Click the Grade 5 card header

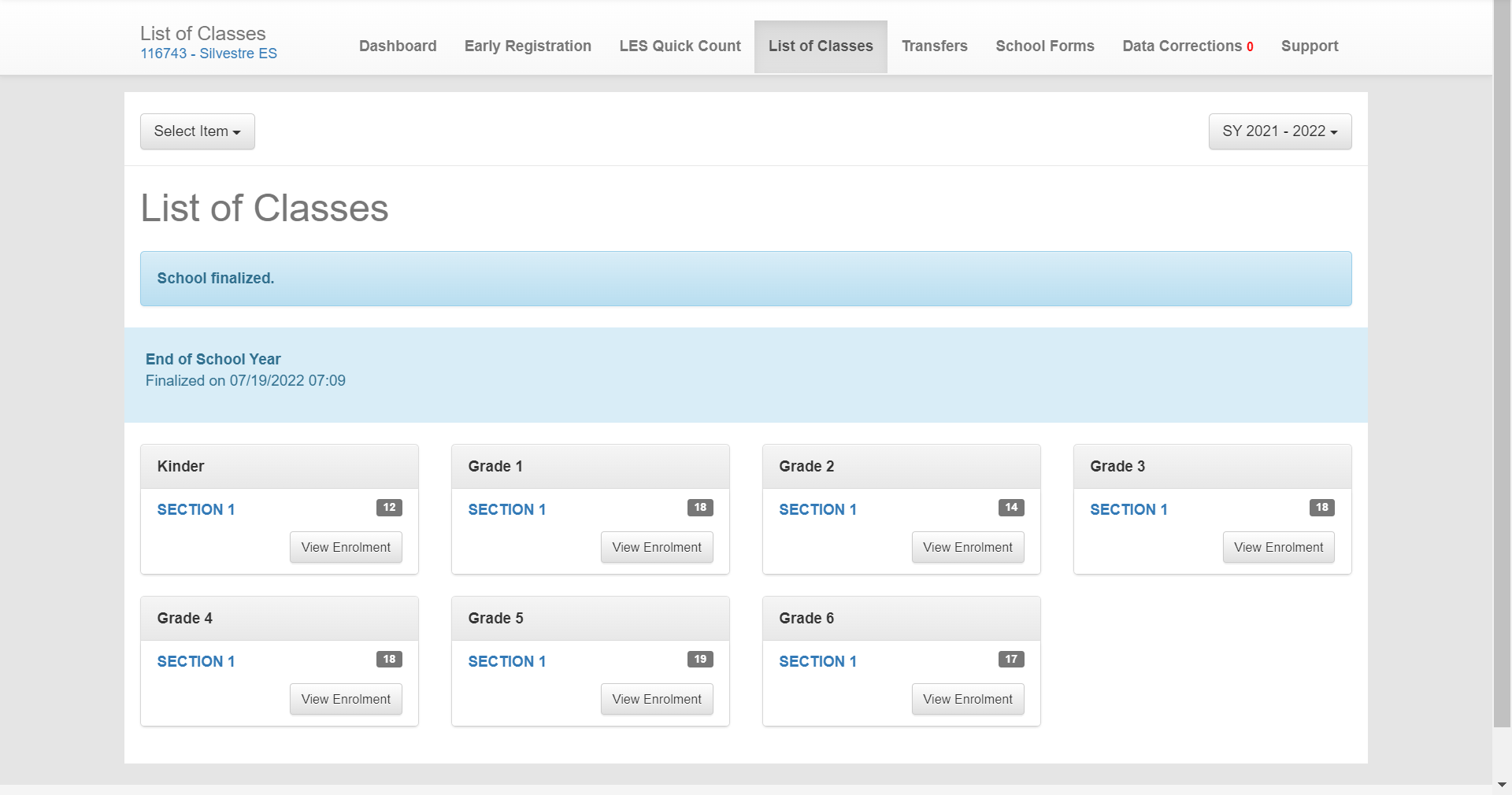pos(591,619)
